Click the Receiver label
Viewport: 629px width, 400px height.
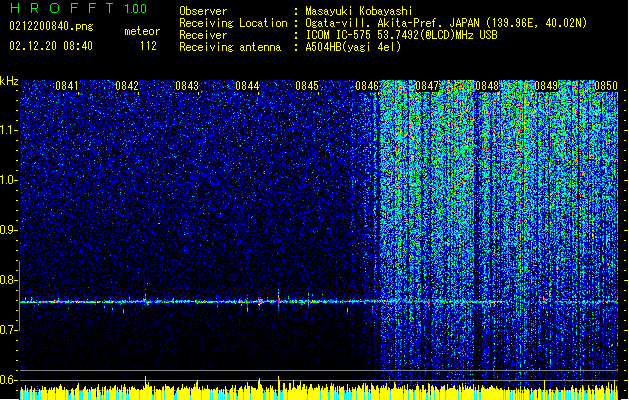[203, 35]
